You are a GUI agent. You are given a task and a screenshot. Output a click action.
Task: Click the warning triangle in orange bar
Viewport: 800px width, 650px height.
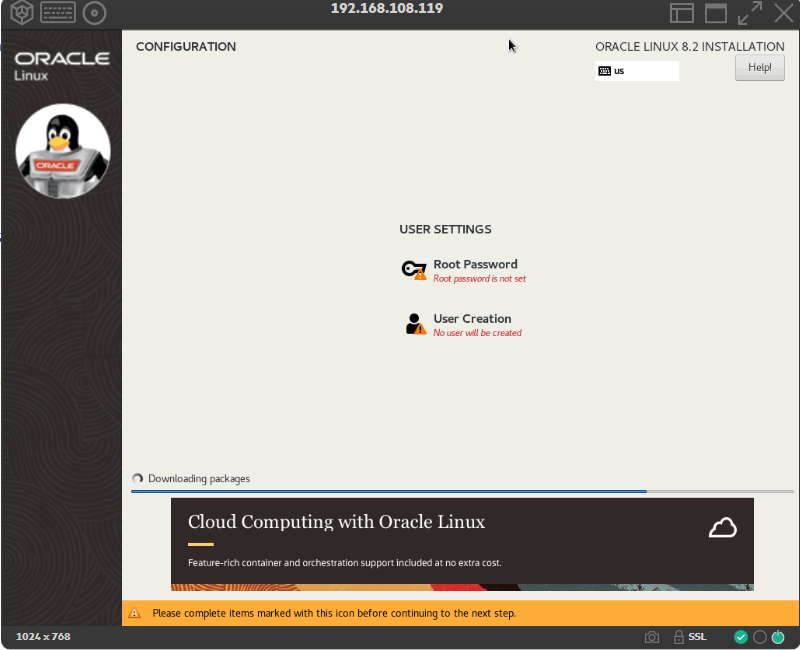pyautogui.click(x=134, y=613)
